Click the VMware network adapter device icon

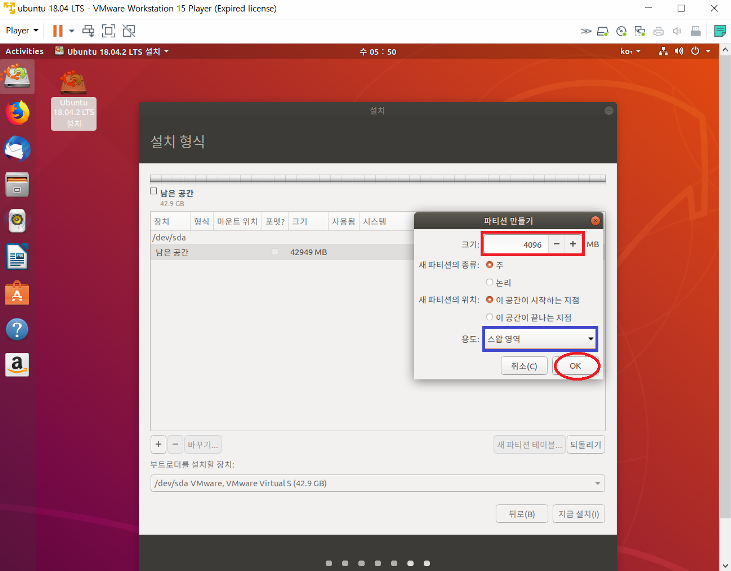[640, 31]
